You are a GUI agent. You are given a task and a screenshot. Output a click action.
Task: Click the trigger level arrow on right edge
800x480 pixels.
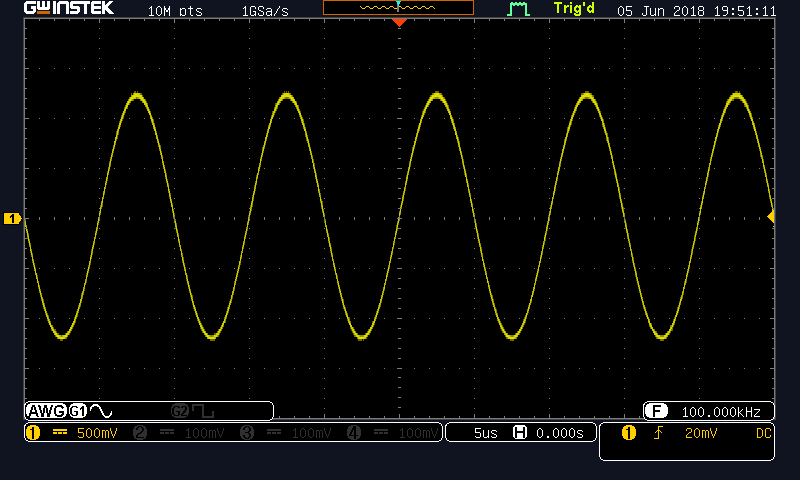[771, 217]
